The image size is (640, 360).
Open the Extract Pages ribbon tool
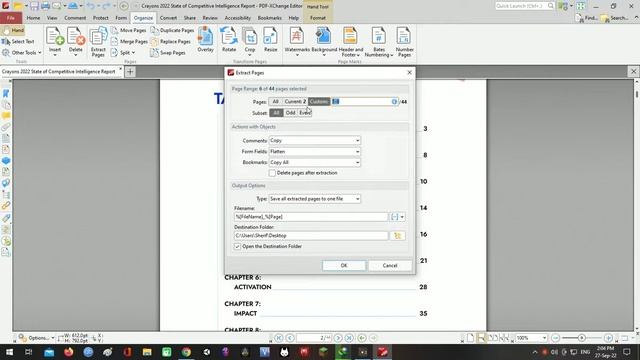(98, 42)
